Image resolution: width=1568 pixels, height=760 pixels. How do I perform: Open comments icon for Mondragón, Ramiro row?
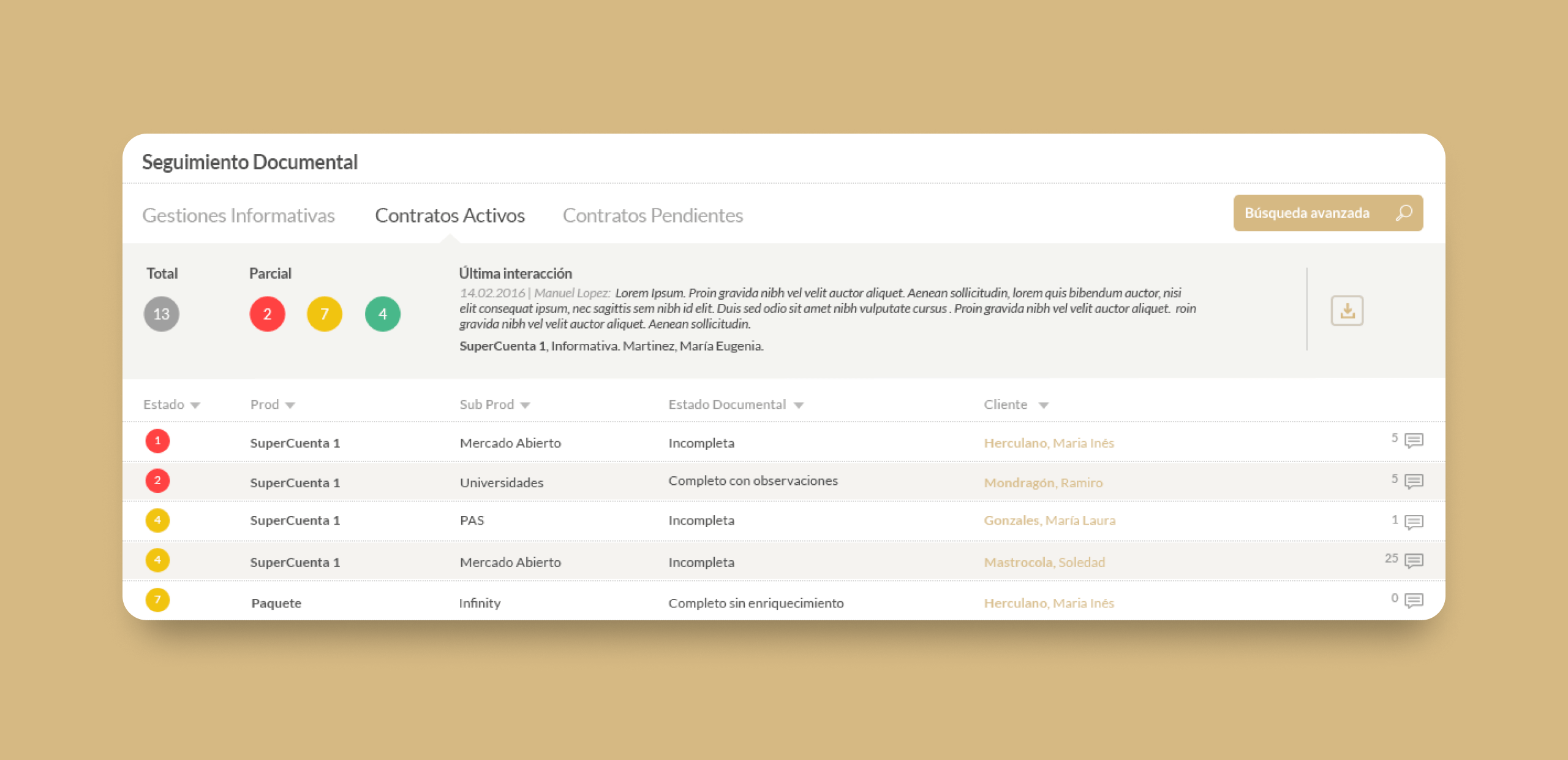click(x=1413, y=481)
